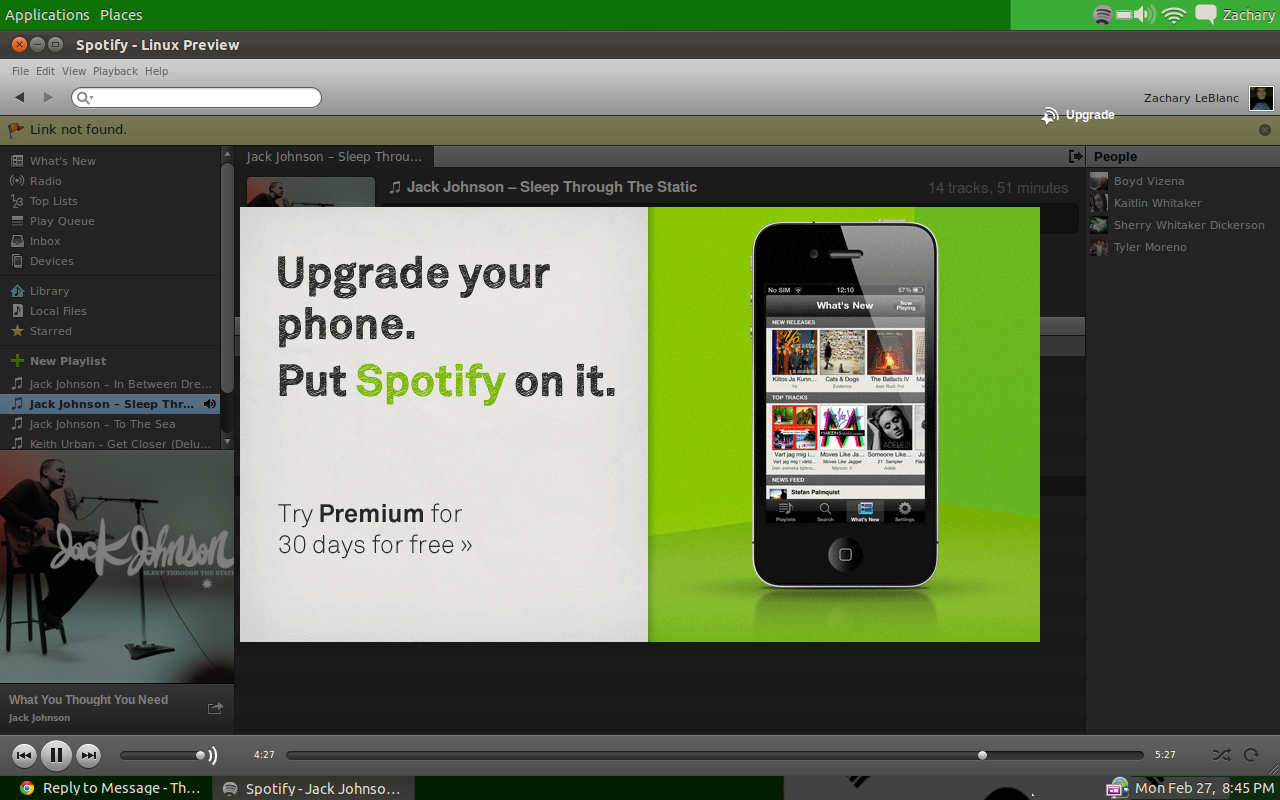Seek in the track progress bar
The width and height of the screenshot is (1280, 800).
(x=714, y=755)
